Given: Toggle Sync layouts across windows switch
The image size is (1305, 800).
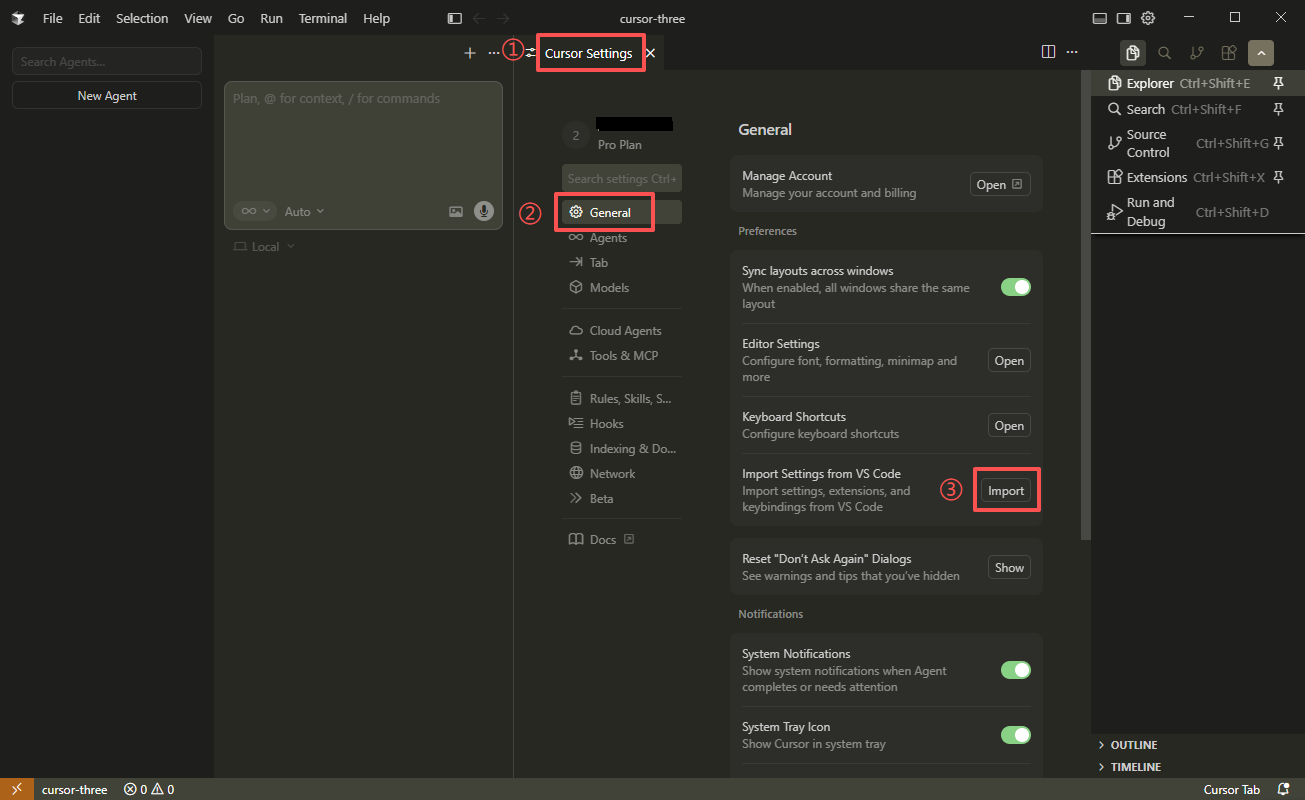Looking at the screenshot, I should pyautogui.click(x=1015, y=287).
